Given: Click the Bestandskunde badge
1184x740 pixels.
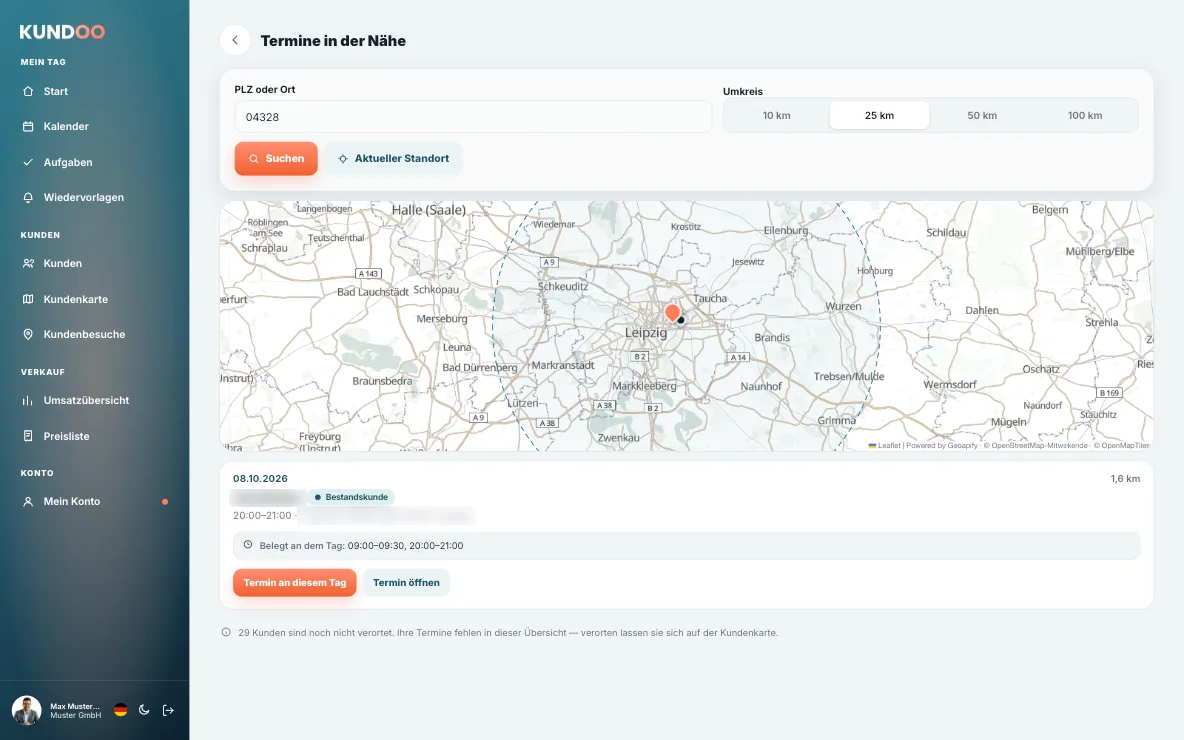Looking at the screenshot, I should [351, 497].
